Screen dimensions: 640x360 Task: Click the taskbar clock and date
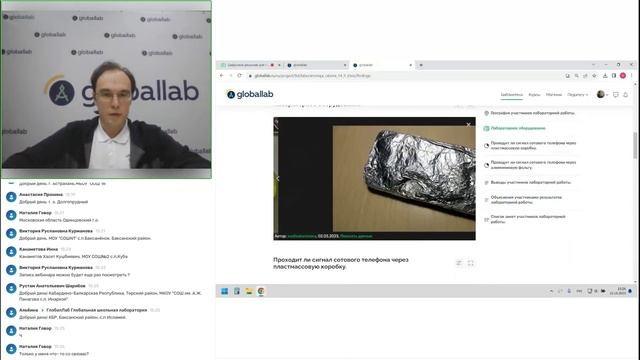[618, 291]
